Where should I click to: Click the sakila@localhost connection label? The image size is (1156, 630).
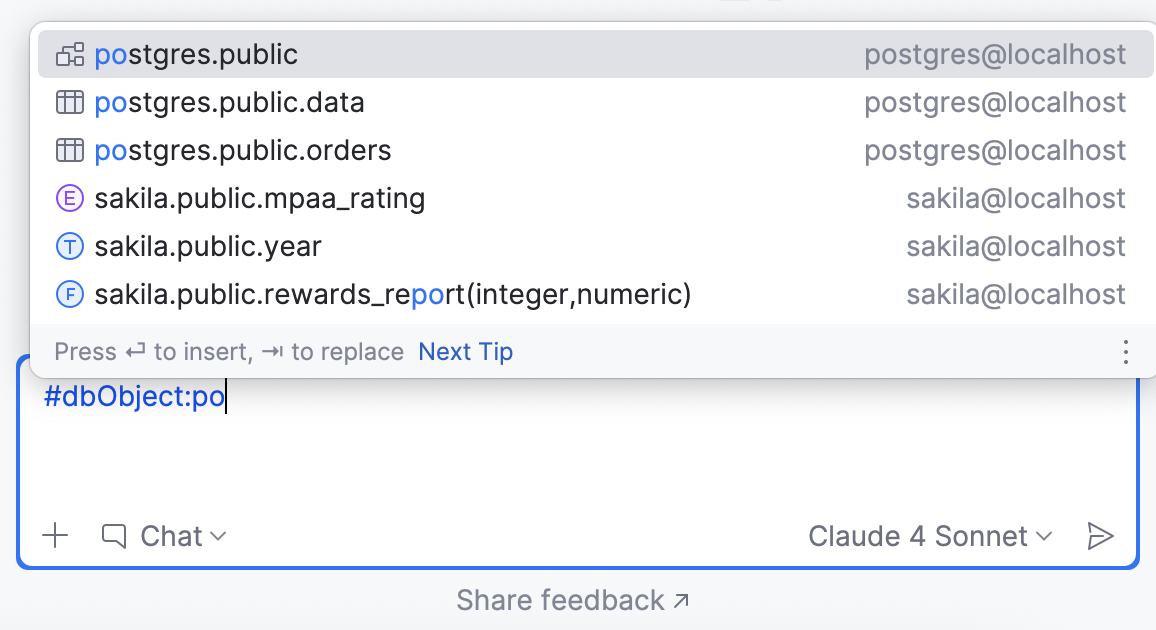pyautogui.click(x=1016, y=198)
